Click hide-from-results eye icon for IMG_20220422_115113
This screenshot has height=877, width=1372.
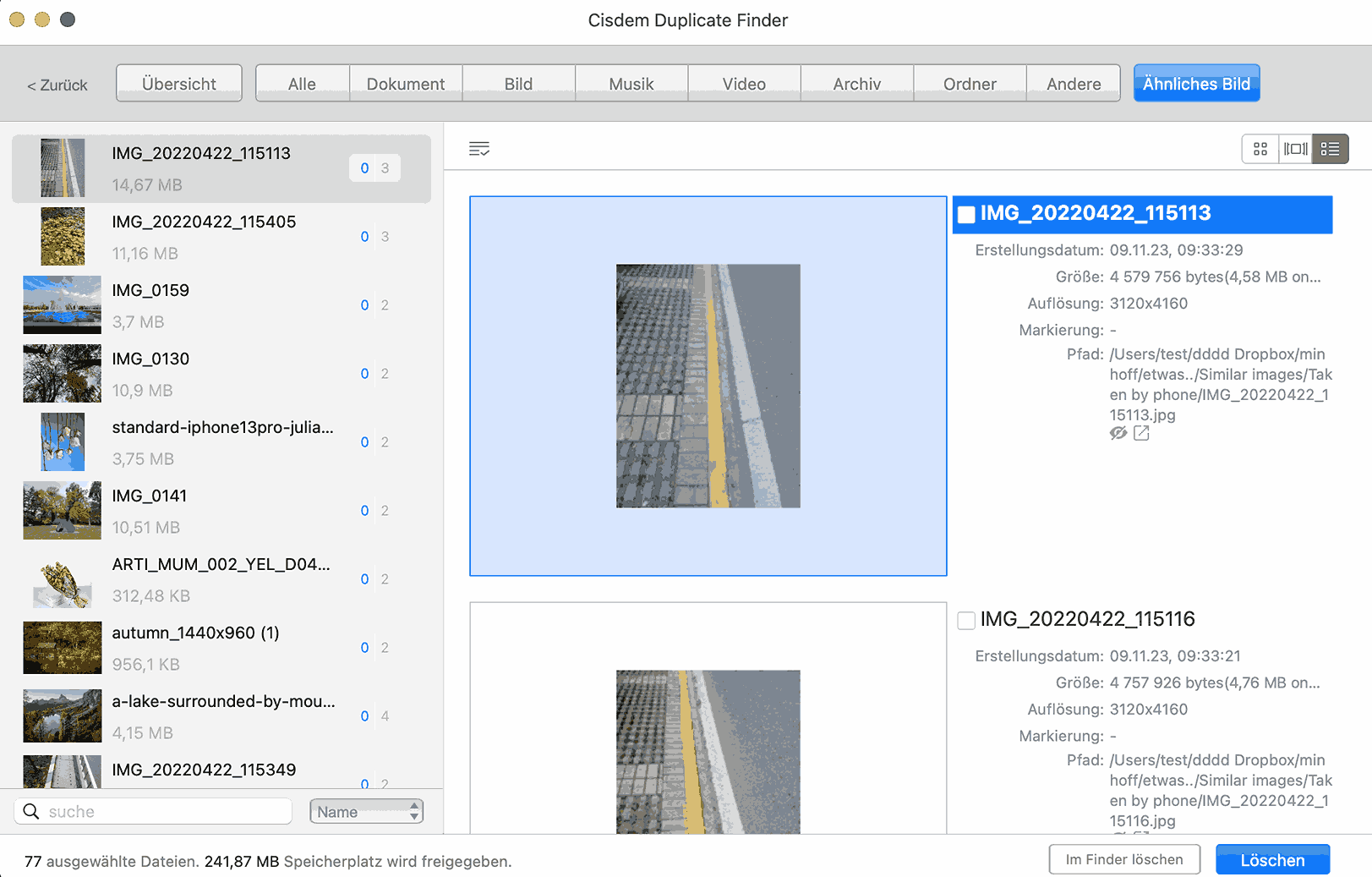point(1118,433)
